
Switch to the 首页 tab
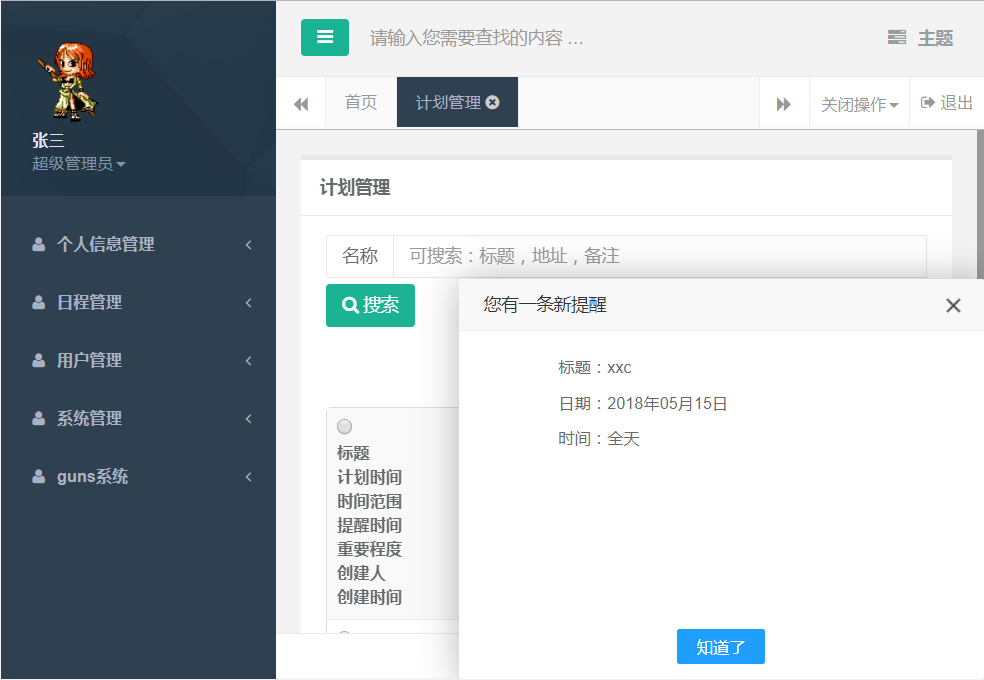[361, 102]
